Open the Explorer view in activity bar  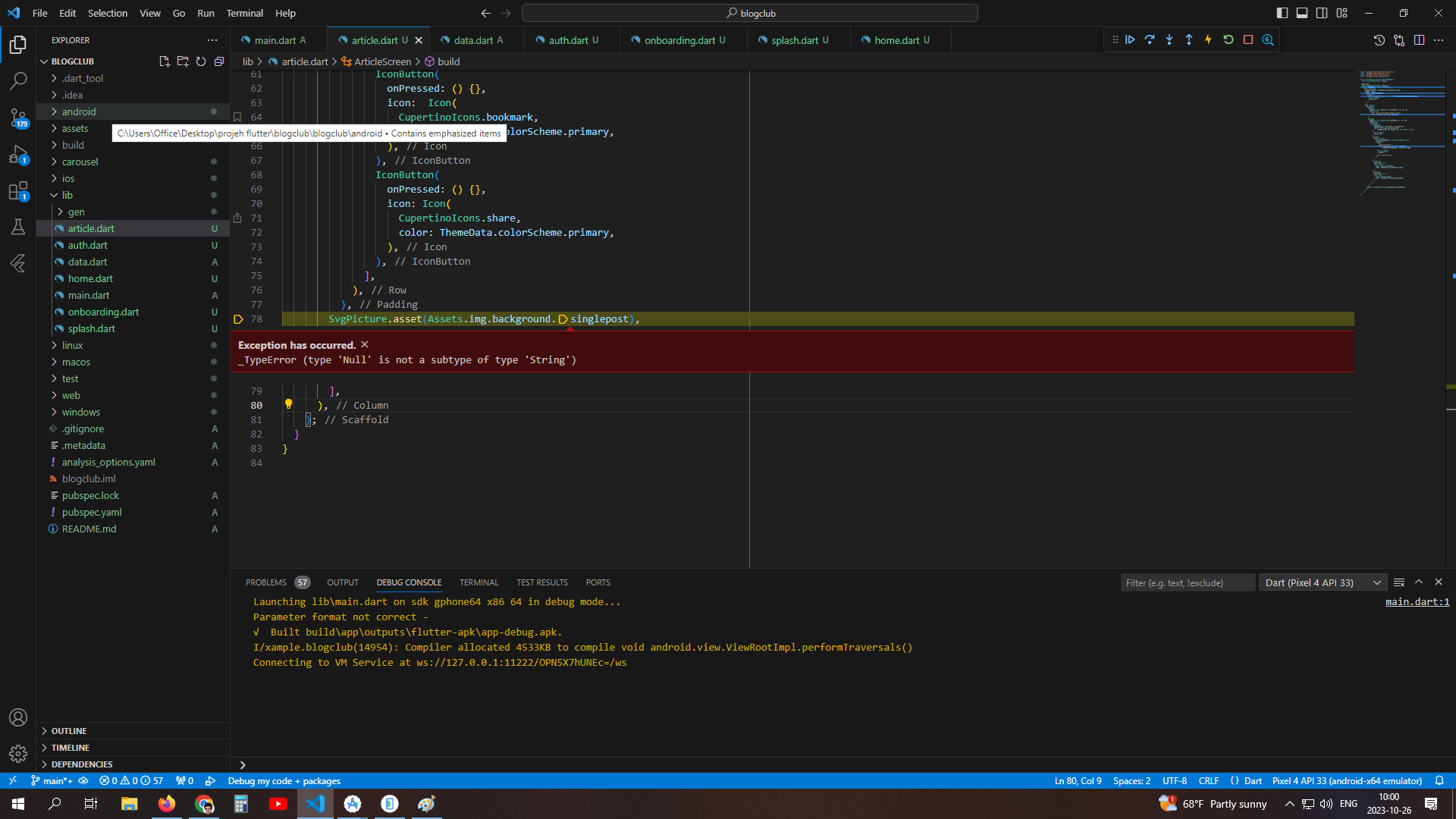click(18, 45)
